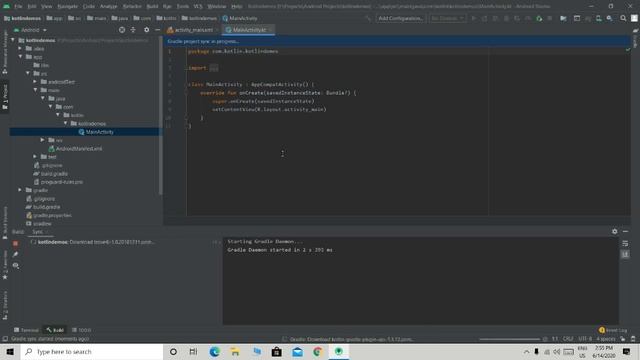Collapse the app folder
Image resolution: width=640 pixels, height=360 pixels.
coord(20,56)
